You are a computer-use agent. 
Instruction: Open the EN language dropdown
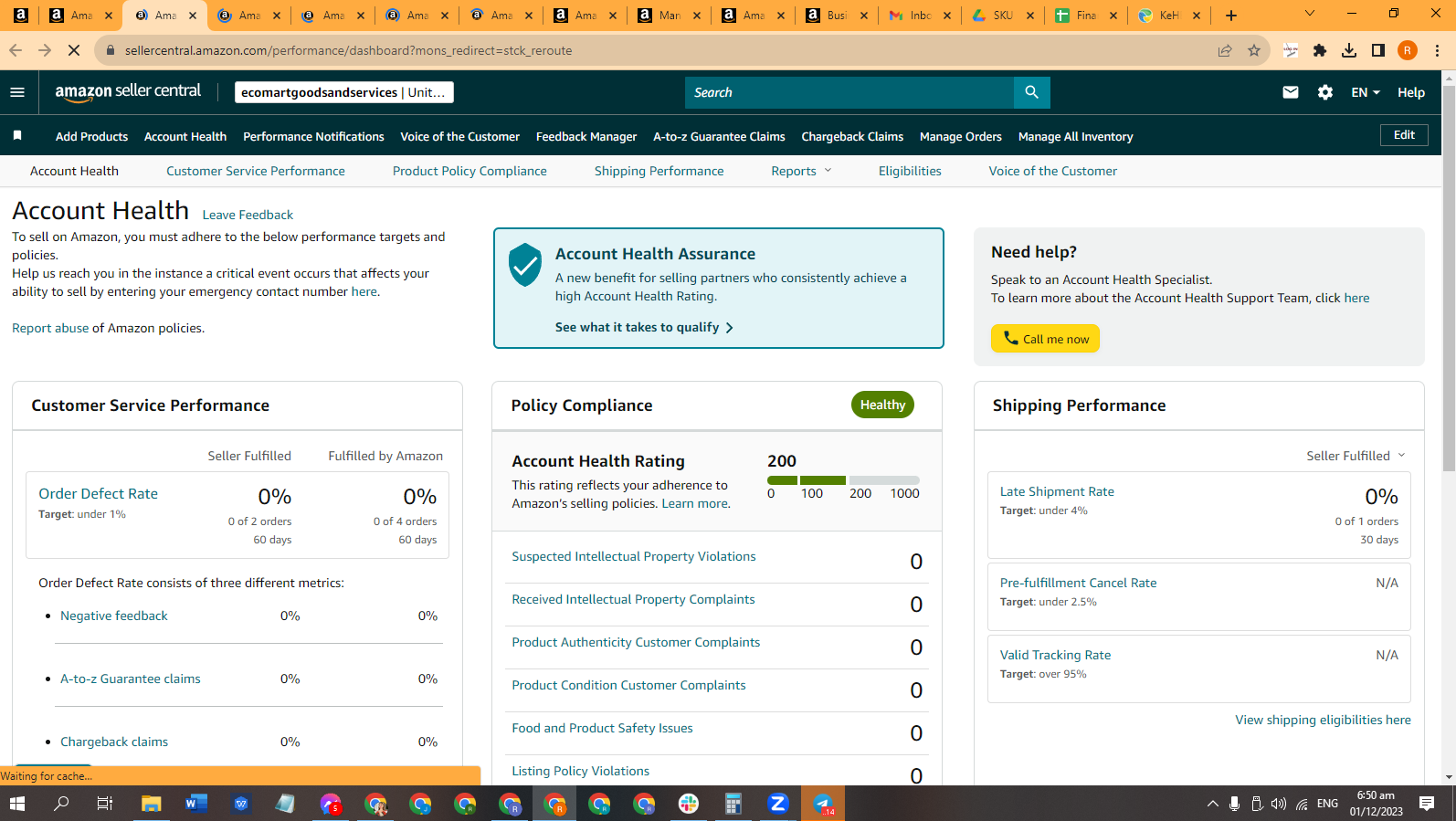[1366, 92]
